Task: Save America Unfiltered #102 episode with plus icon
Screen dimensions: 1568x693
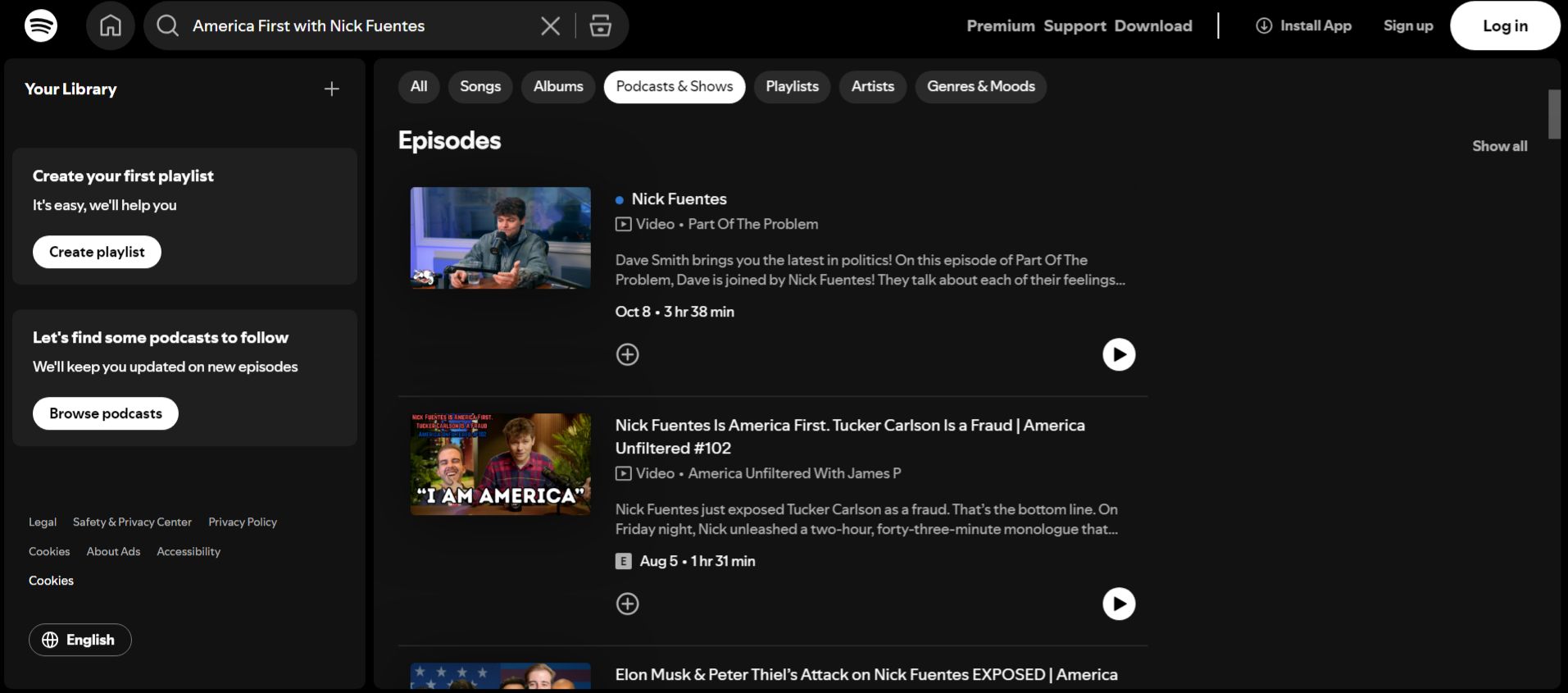Action: (627, 604)
